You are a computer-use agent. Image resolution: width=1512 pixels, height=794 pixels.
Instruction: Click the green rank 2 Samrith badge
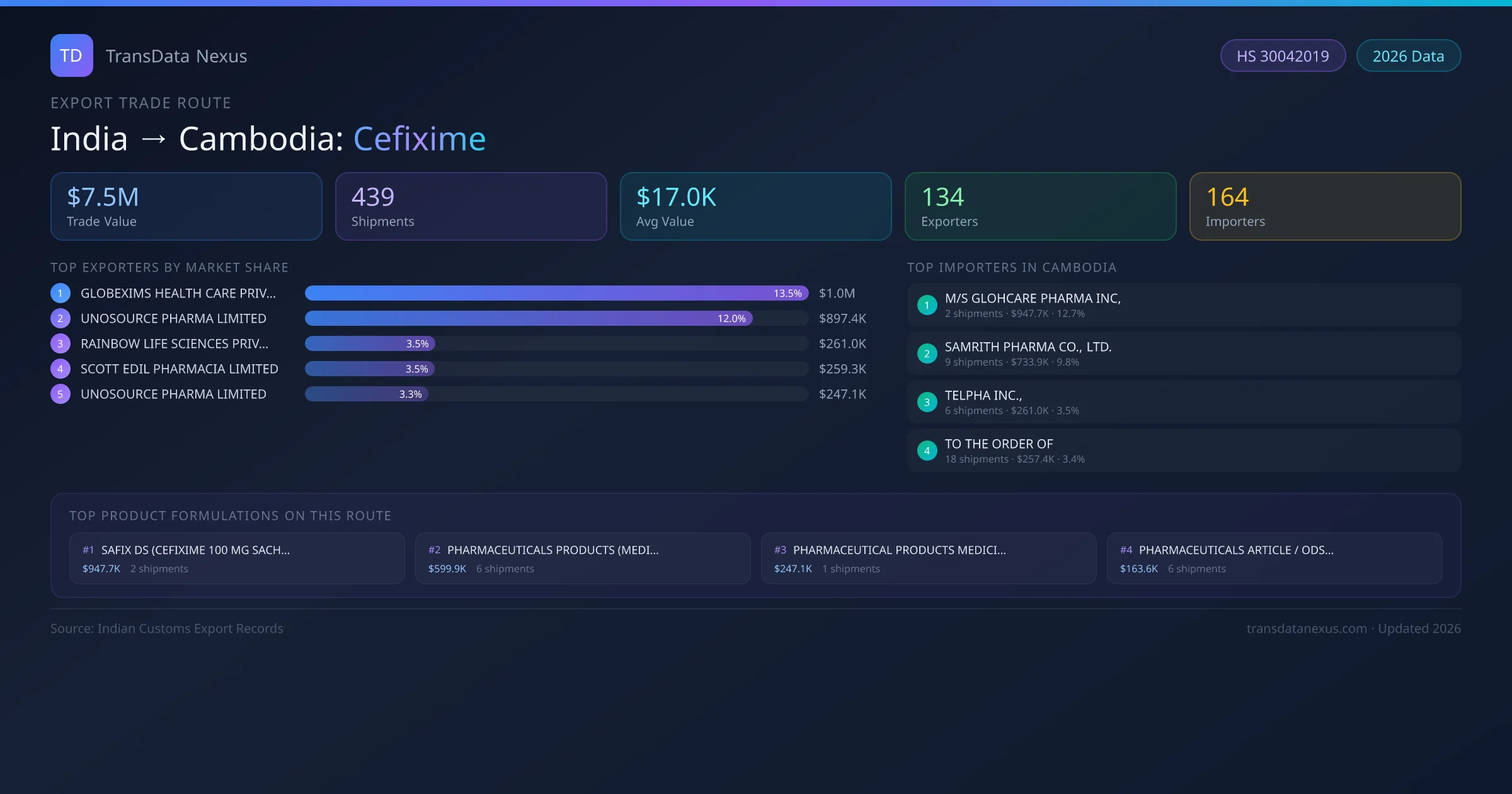click(x=927, y=354)
